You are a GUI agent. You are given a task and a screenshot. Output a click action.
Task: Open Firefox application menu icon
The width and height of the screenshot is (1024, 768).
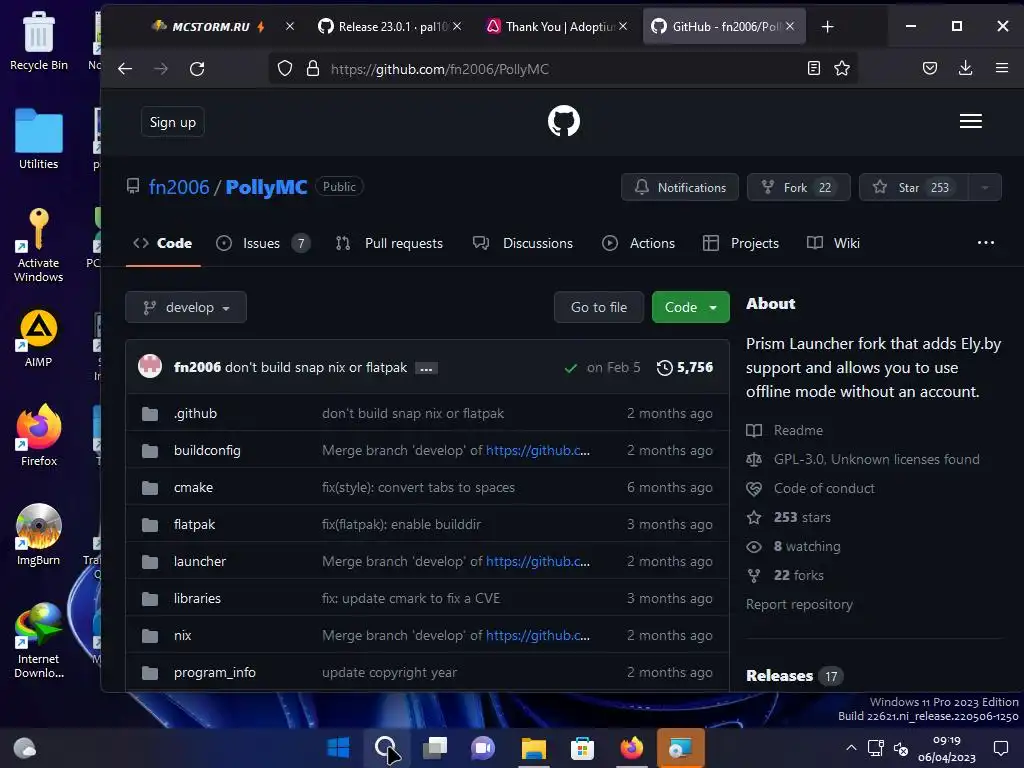1002,68
